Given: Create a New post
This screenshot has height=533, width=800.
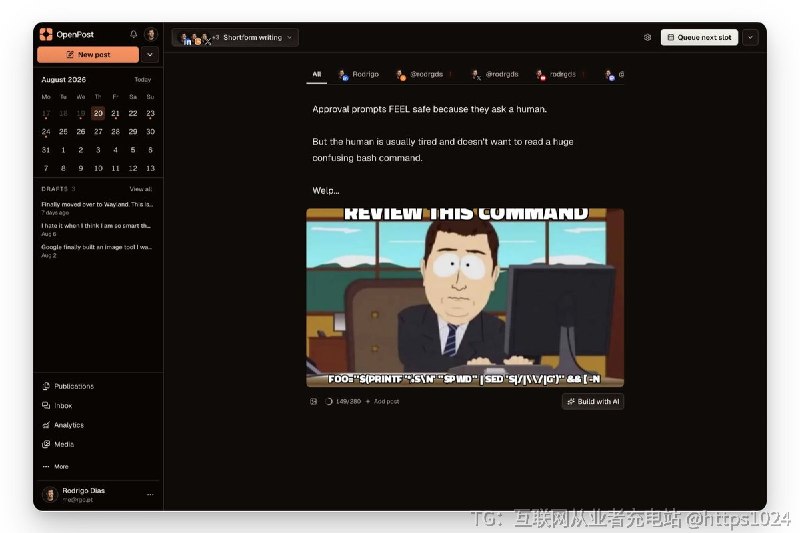Looking at the screenshot, I should pos(88,55).
